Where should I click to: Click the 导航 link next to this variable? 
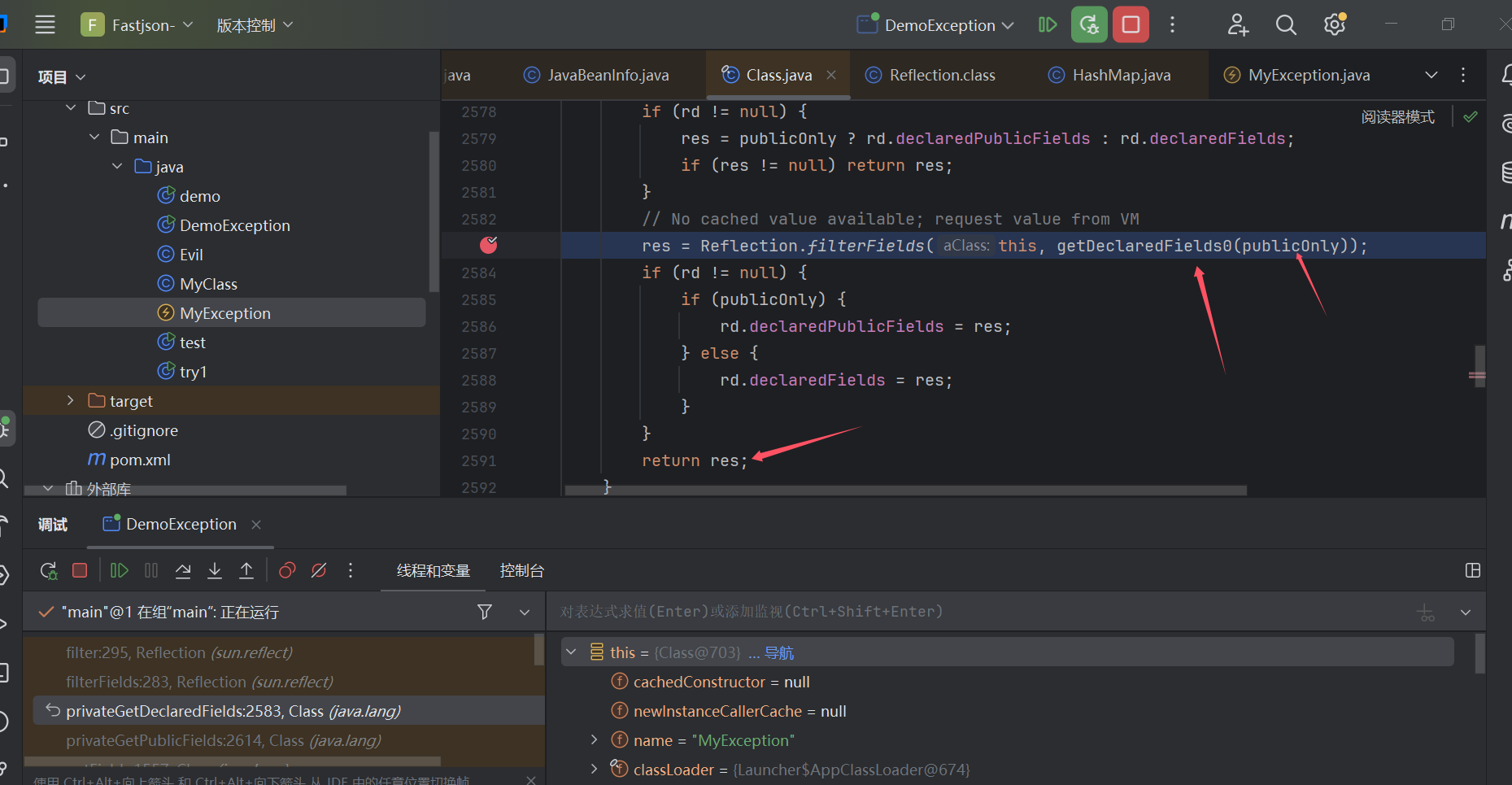(x=779, y=653)
